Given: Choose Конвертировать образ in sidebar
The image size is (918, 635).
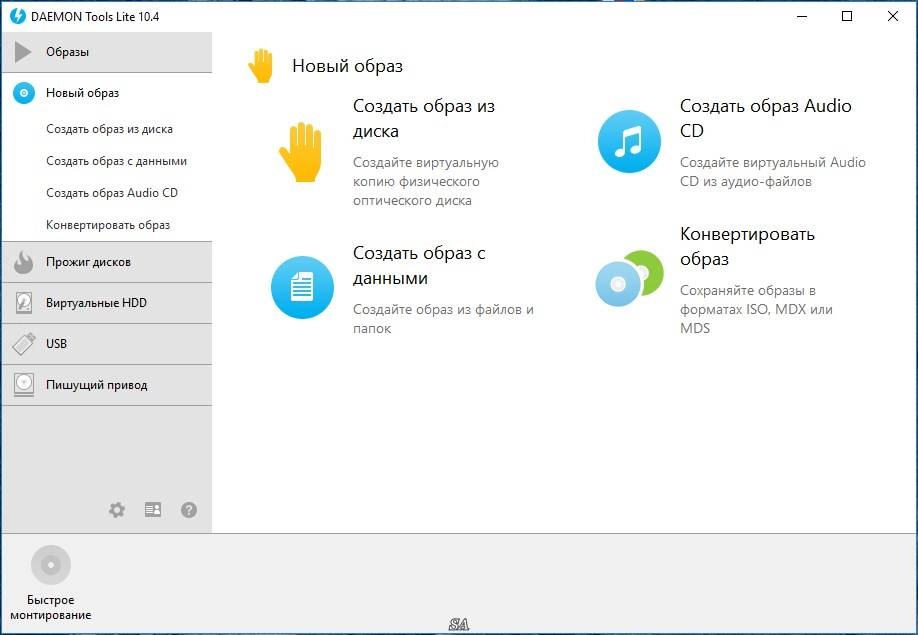Looking at the screenshot, I should click(x=108, y=225).
